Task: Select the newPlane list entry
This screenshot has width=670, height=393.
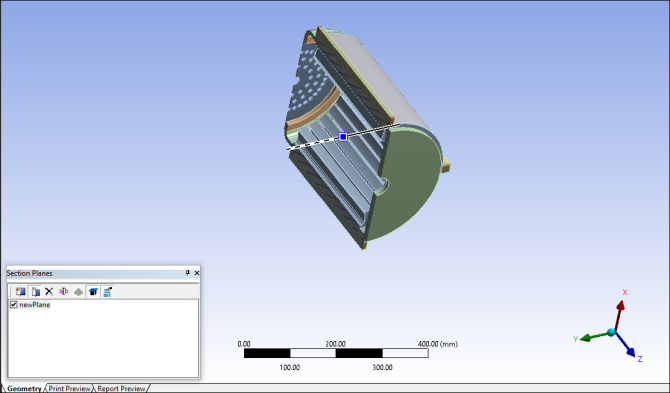Action: tap(35, 305)
